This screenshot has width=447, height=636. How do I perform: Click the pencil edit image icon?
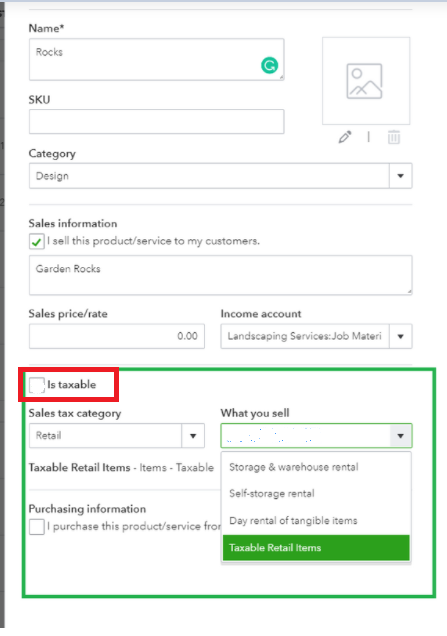click(345, 137)
